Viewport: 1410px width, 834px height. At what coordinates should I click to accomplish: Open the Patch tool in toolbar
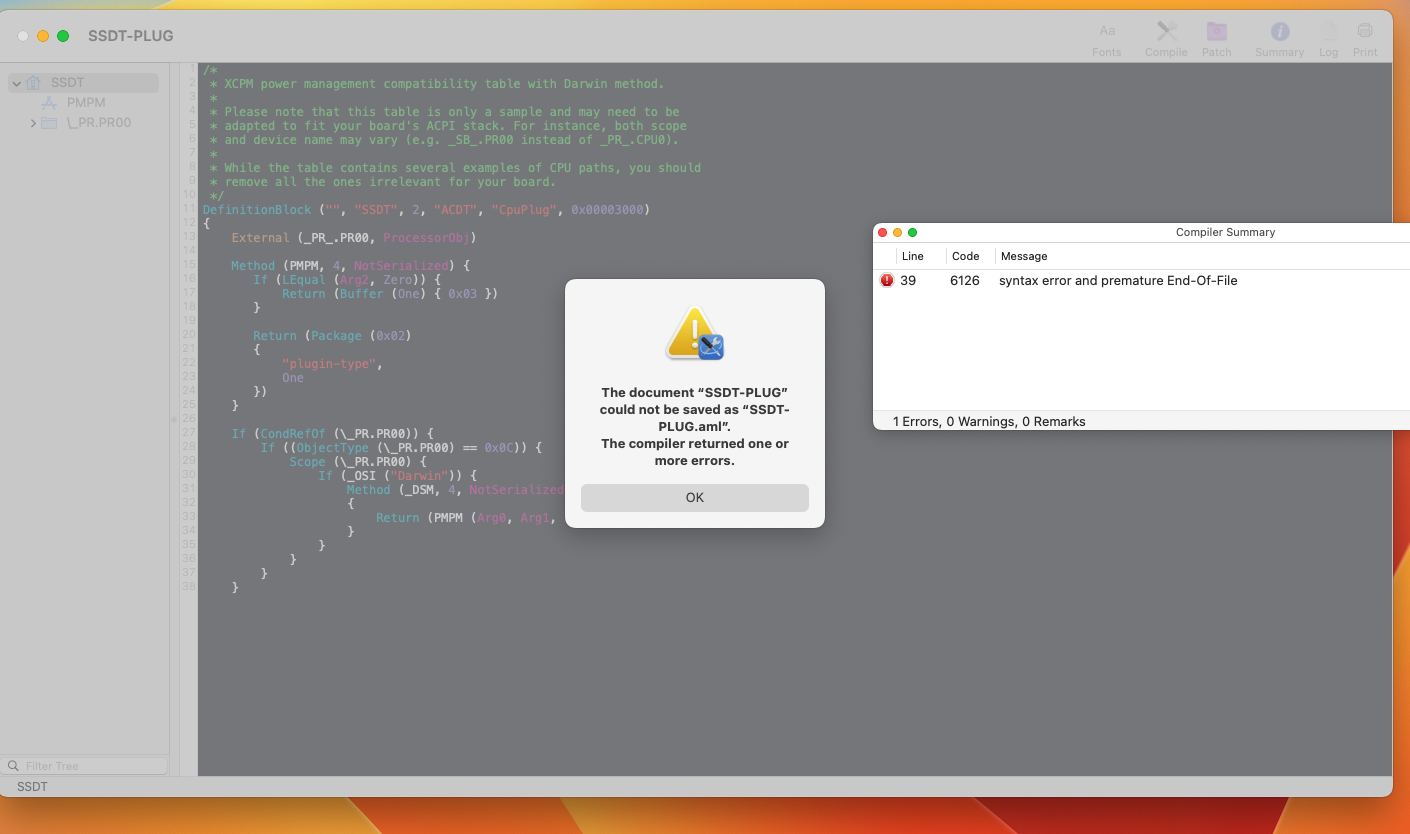(1217, 39)
